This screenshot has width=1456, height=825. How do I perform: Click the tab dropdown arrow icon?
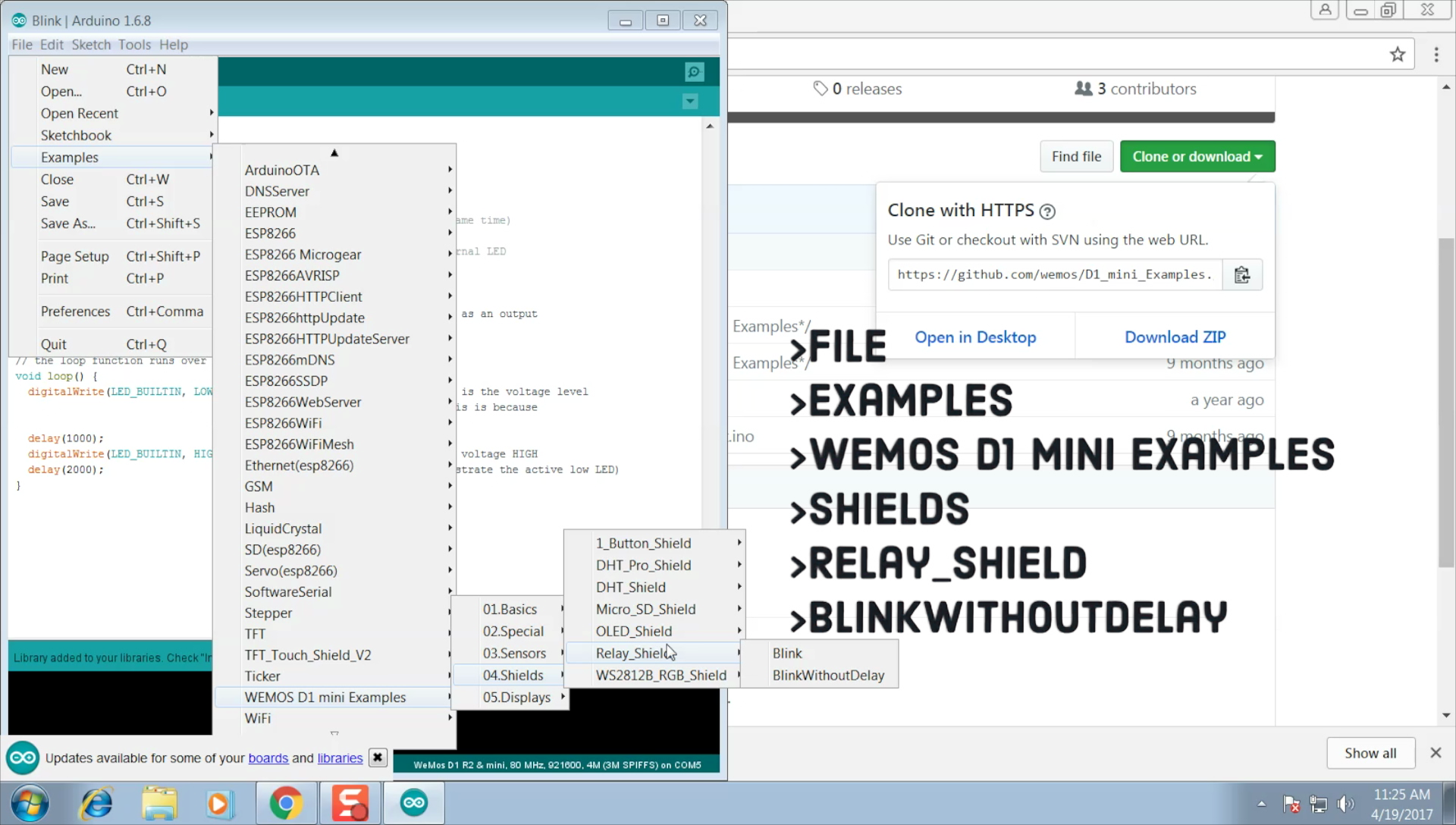(689, 102)
